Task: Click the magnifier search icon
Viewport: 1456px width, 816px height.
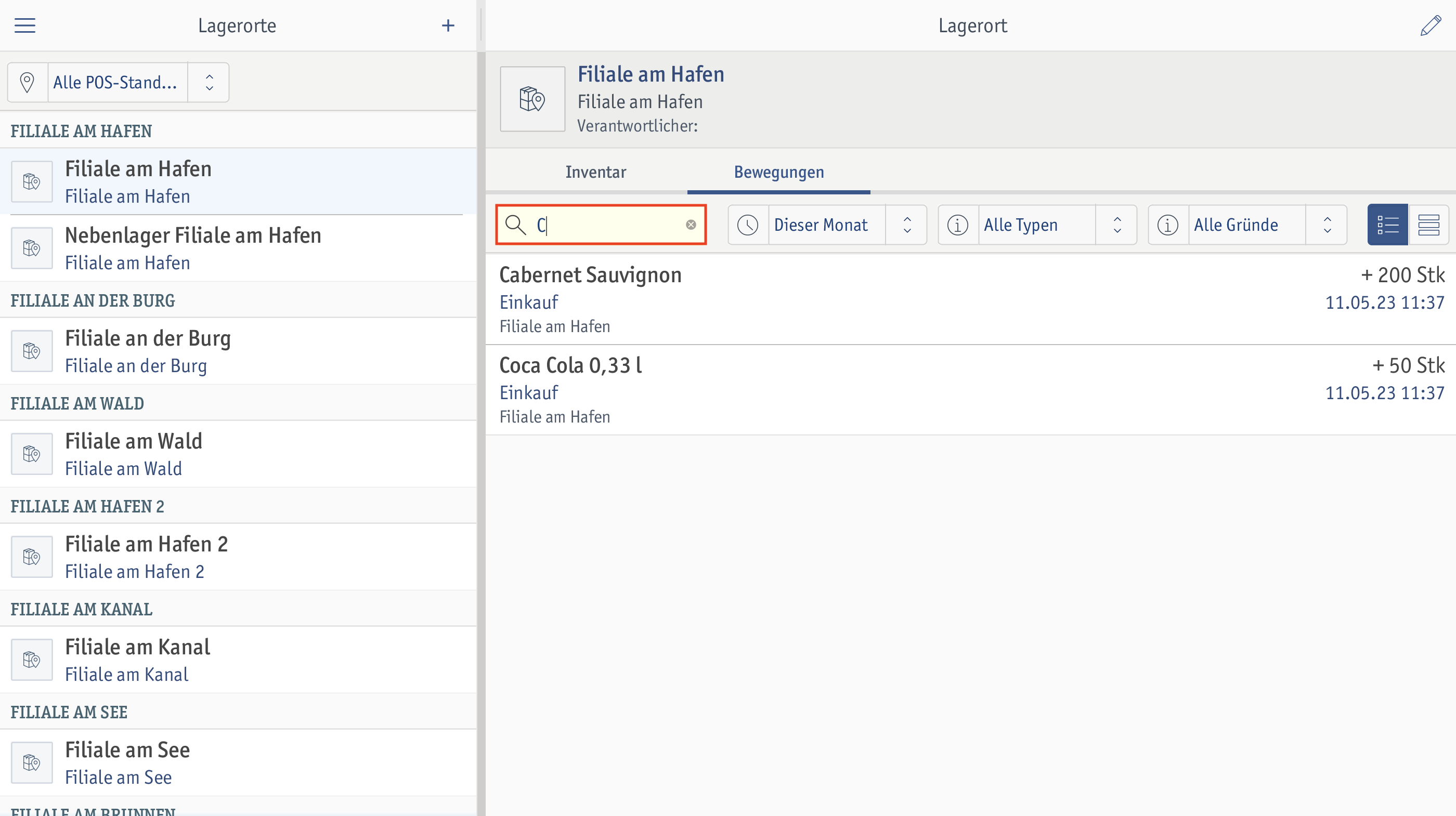Action: point(515,225)
